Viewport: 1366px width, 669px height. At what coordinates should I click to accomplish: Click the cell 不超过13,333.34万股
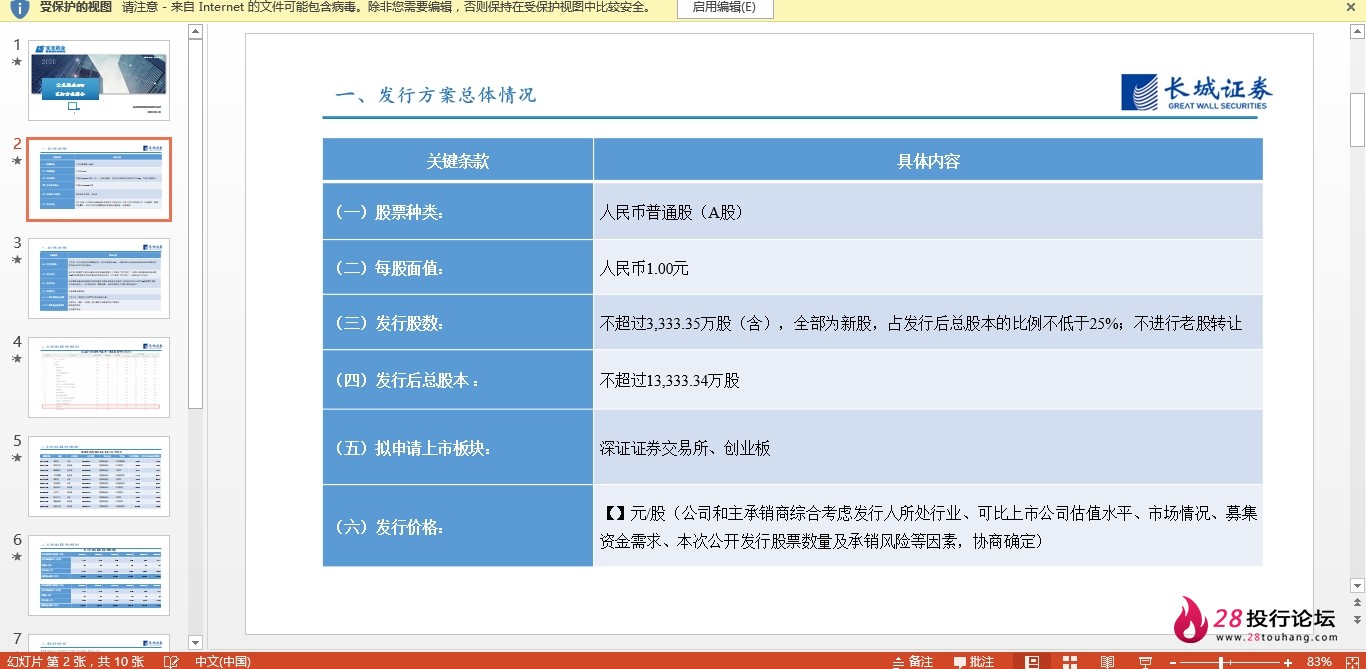(x=928, y=380)
